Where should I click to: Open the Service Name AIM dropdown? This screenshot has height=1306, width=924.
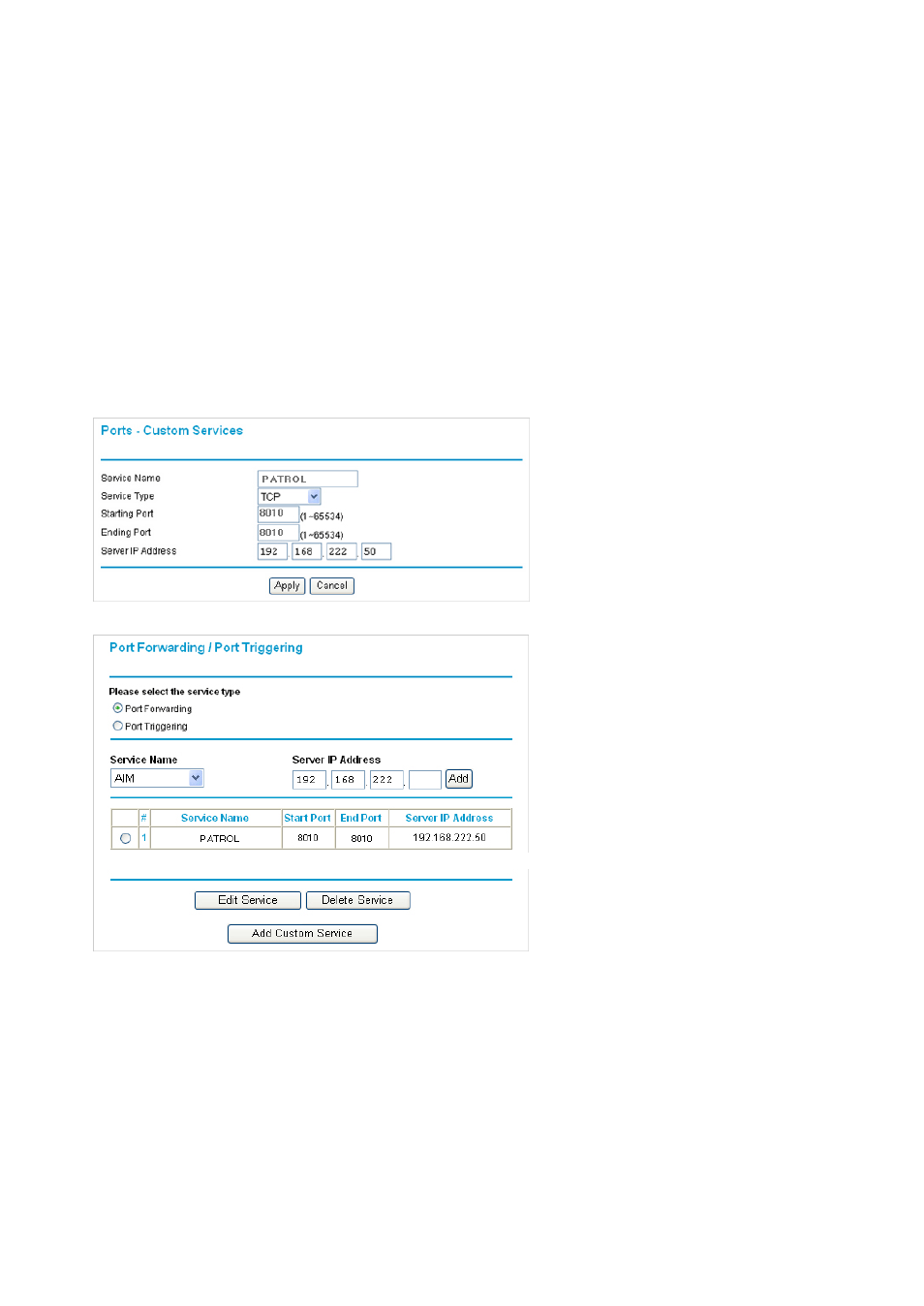(157, 778)
